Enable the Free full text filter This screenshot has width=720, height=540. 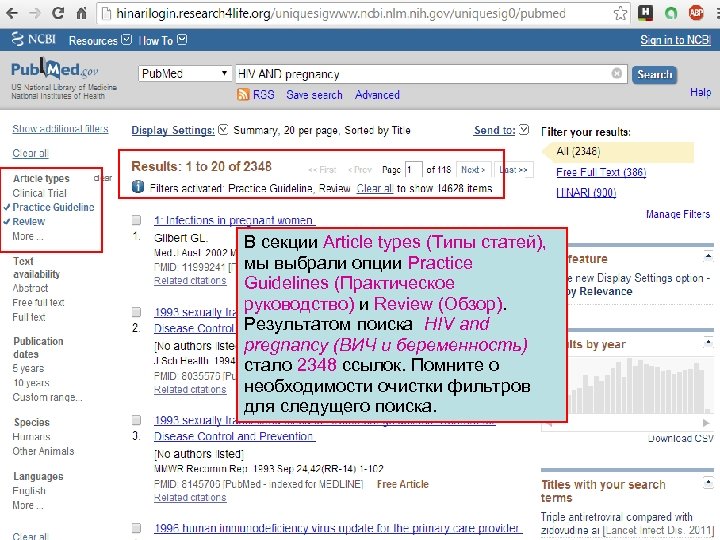coord(38,303)
